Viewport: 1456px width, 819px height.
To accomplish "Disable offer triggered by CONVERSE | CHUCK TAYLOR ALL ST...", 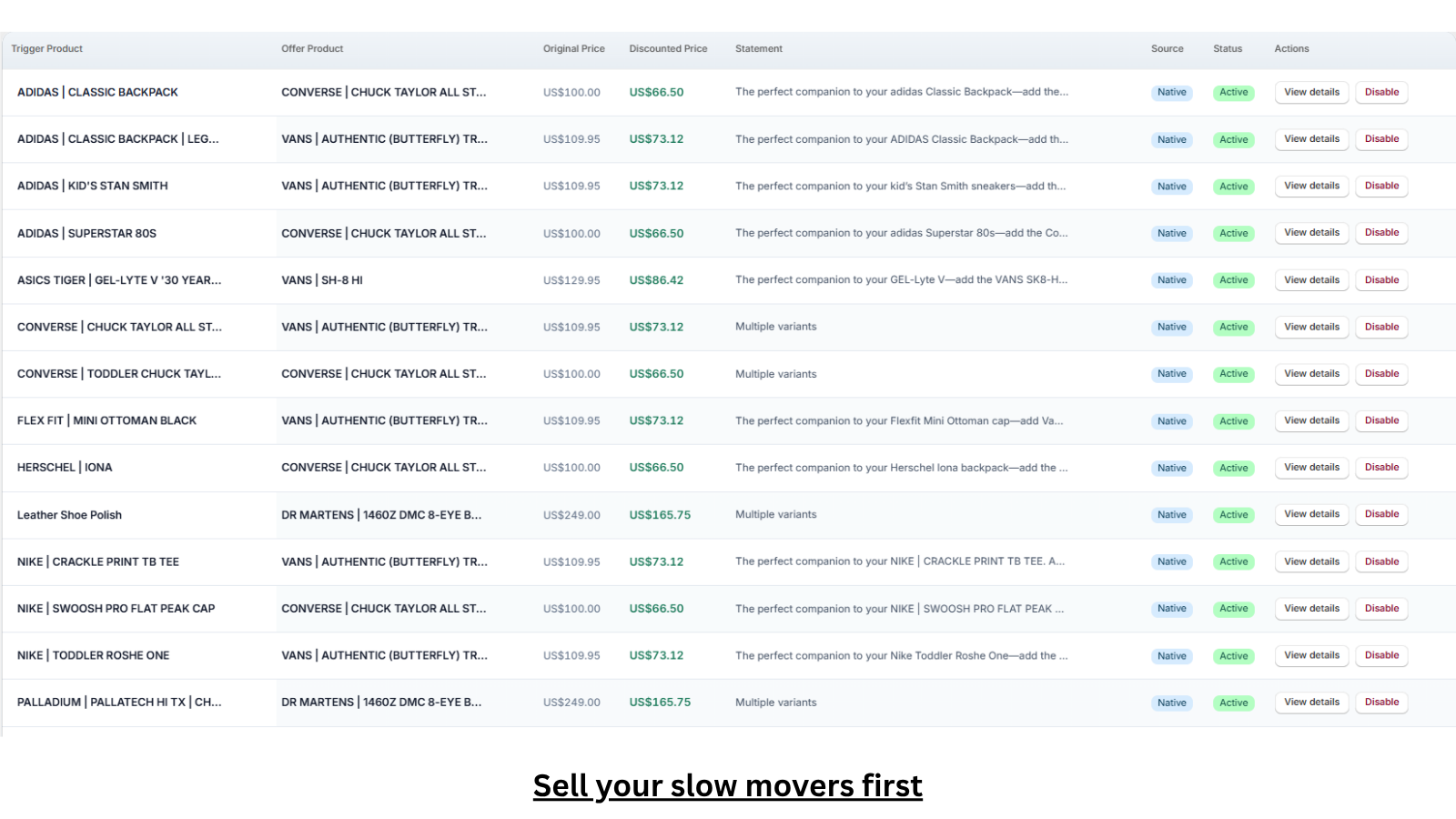I will pyautogui.click(x=1381, y=327).
